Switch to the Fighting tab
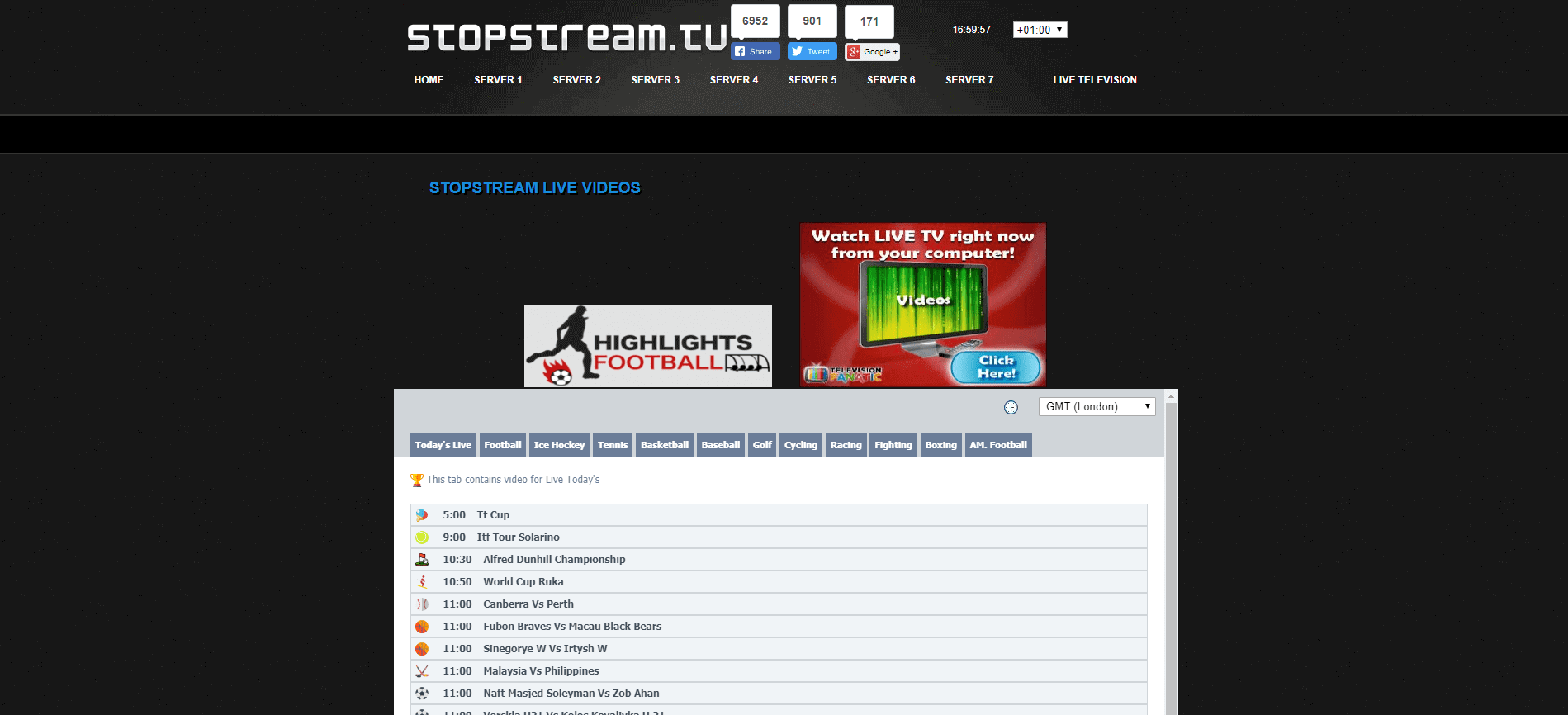 point(893,445)
